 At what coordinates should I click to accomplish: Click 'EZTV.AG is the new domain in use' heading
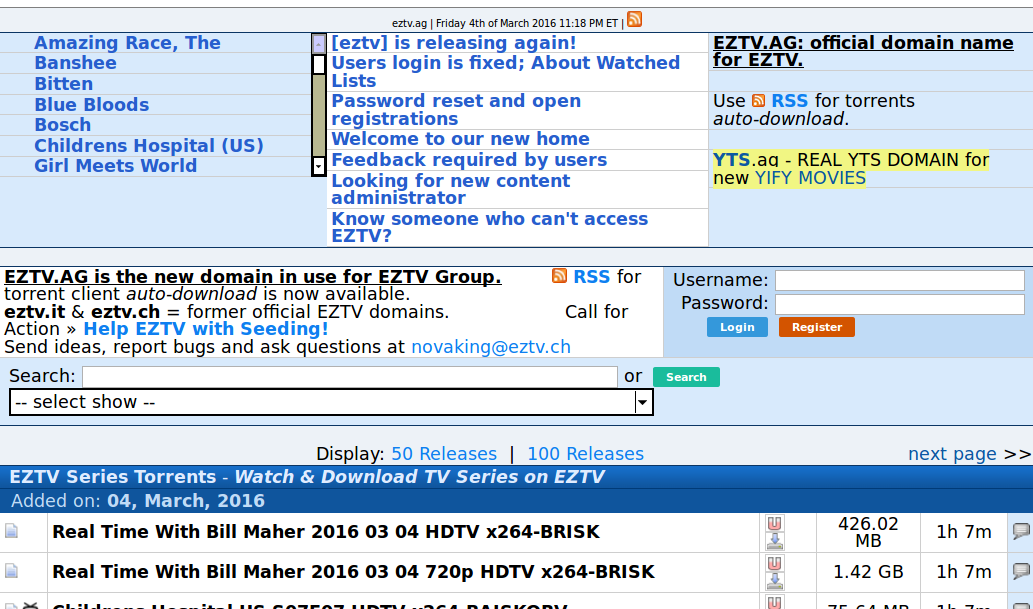click(253, 277)
